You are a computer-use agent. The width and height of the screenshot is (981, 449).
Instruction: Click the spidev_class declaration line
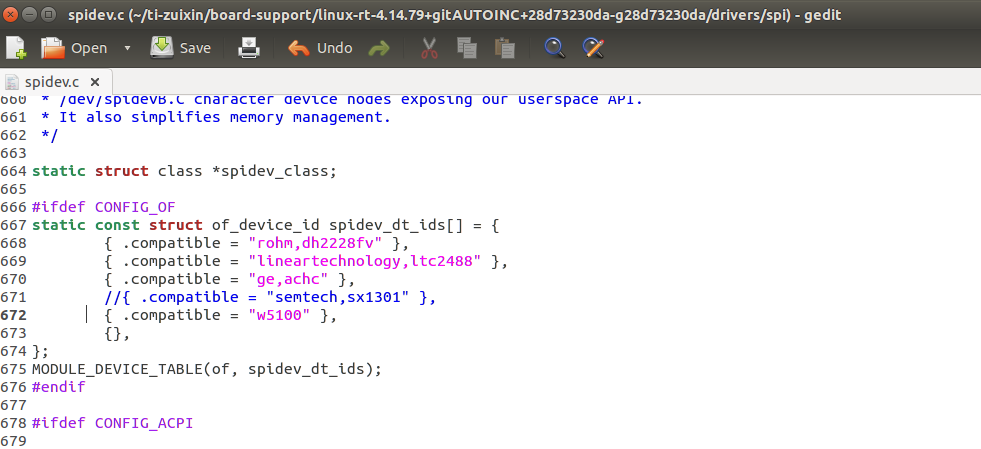pos(184,171)
